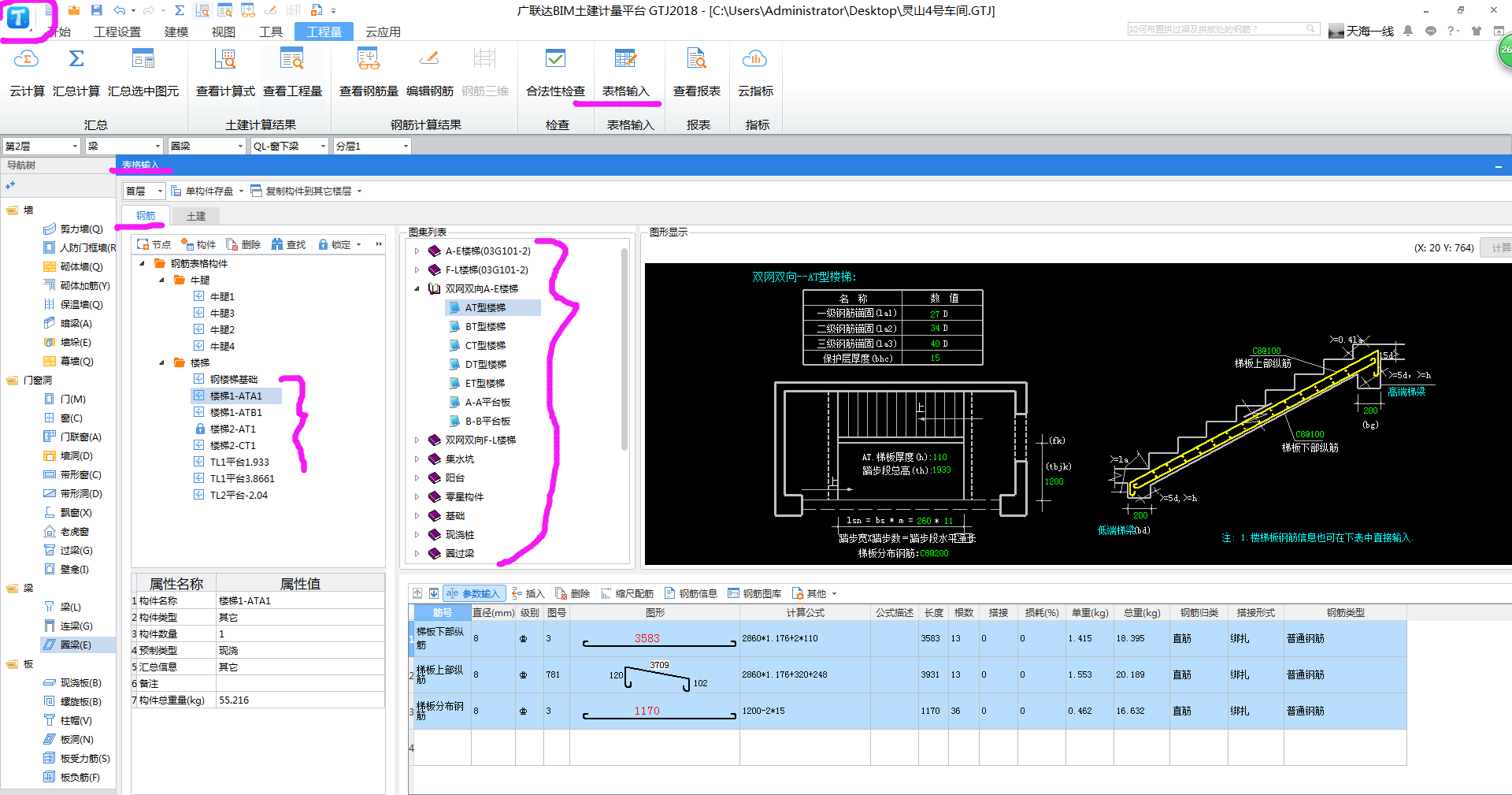This screenshot has height=795, width=1512.
Task: Select 过梁(G) in navigation tree
Action: coord(76,551)
